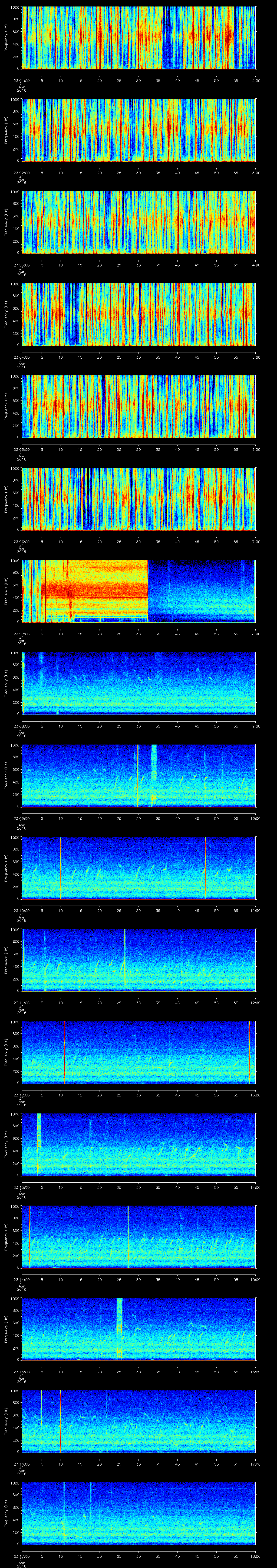
Task: Click the 23:13:00 time axis label
Action: tap(22, 1187)
